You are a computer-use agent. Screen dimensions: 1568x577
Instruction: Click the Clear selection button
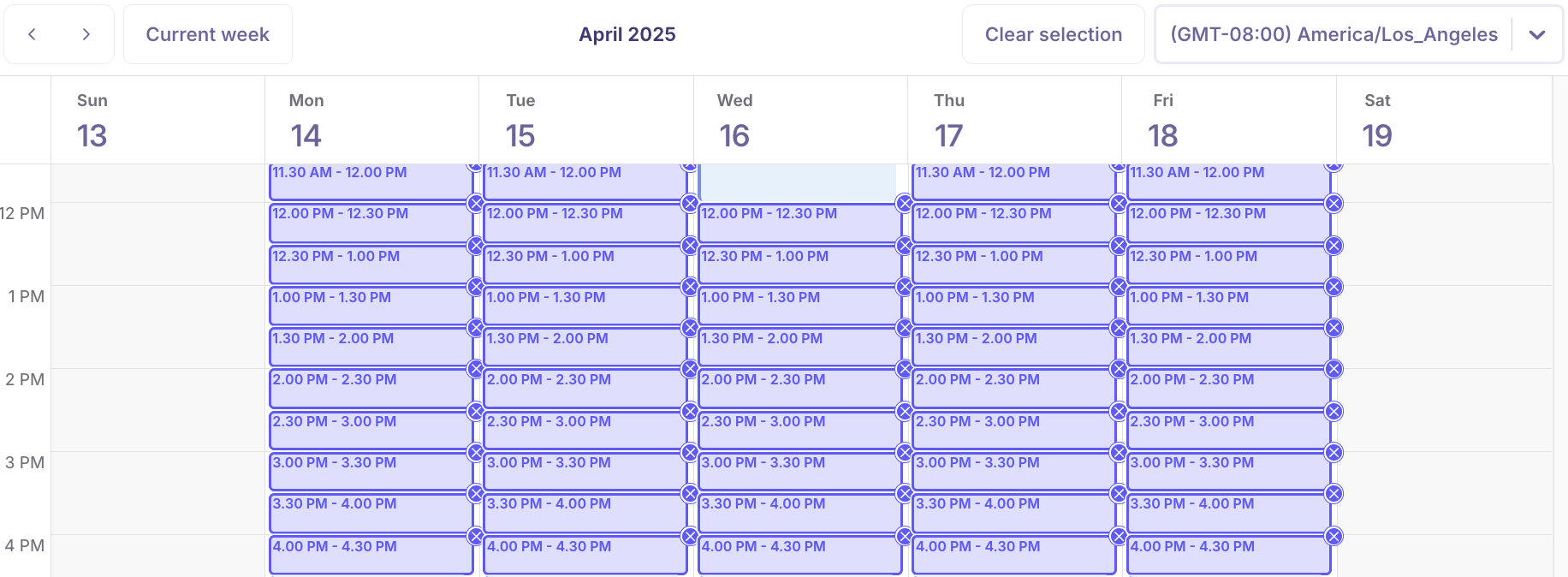pos(1053,34)
